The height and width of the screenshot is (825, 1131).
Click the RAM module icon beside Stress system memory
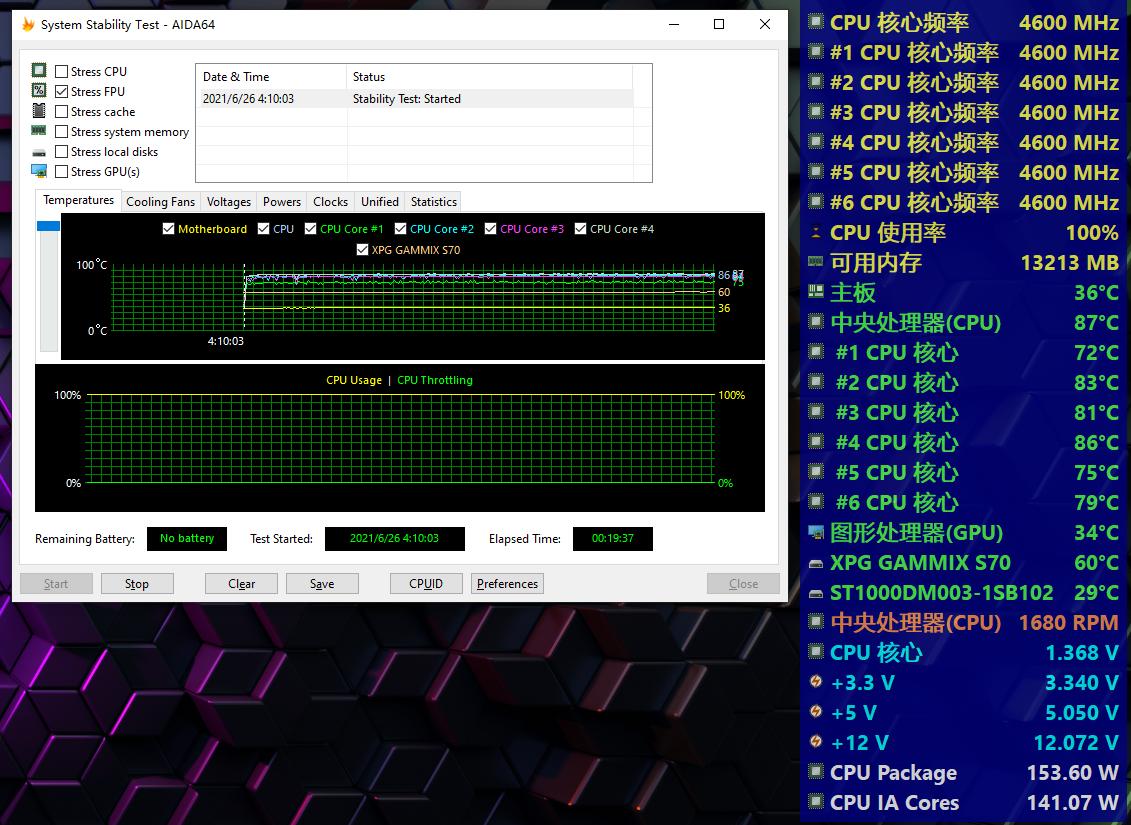tap(39, 131)
